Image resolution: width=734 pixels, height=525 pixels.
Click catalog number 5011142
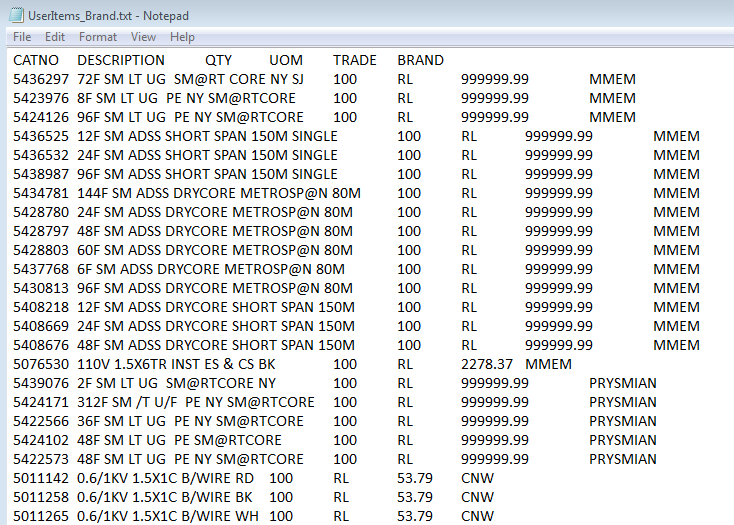[x=41, y=478]
